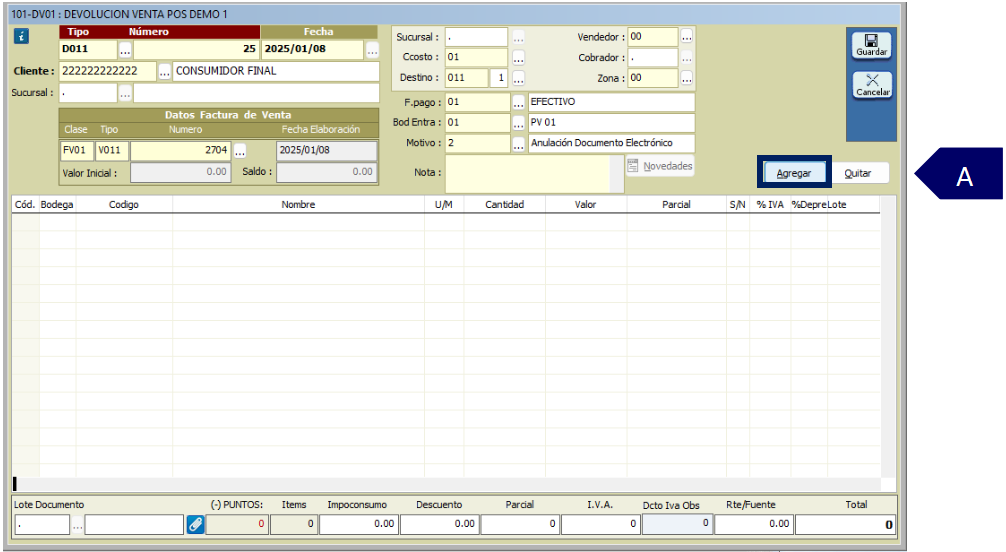Click the Destino field 011
Screen dimensions: 1006x552
[466, 78]
